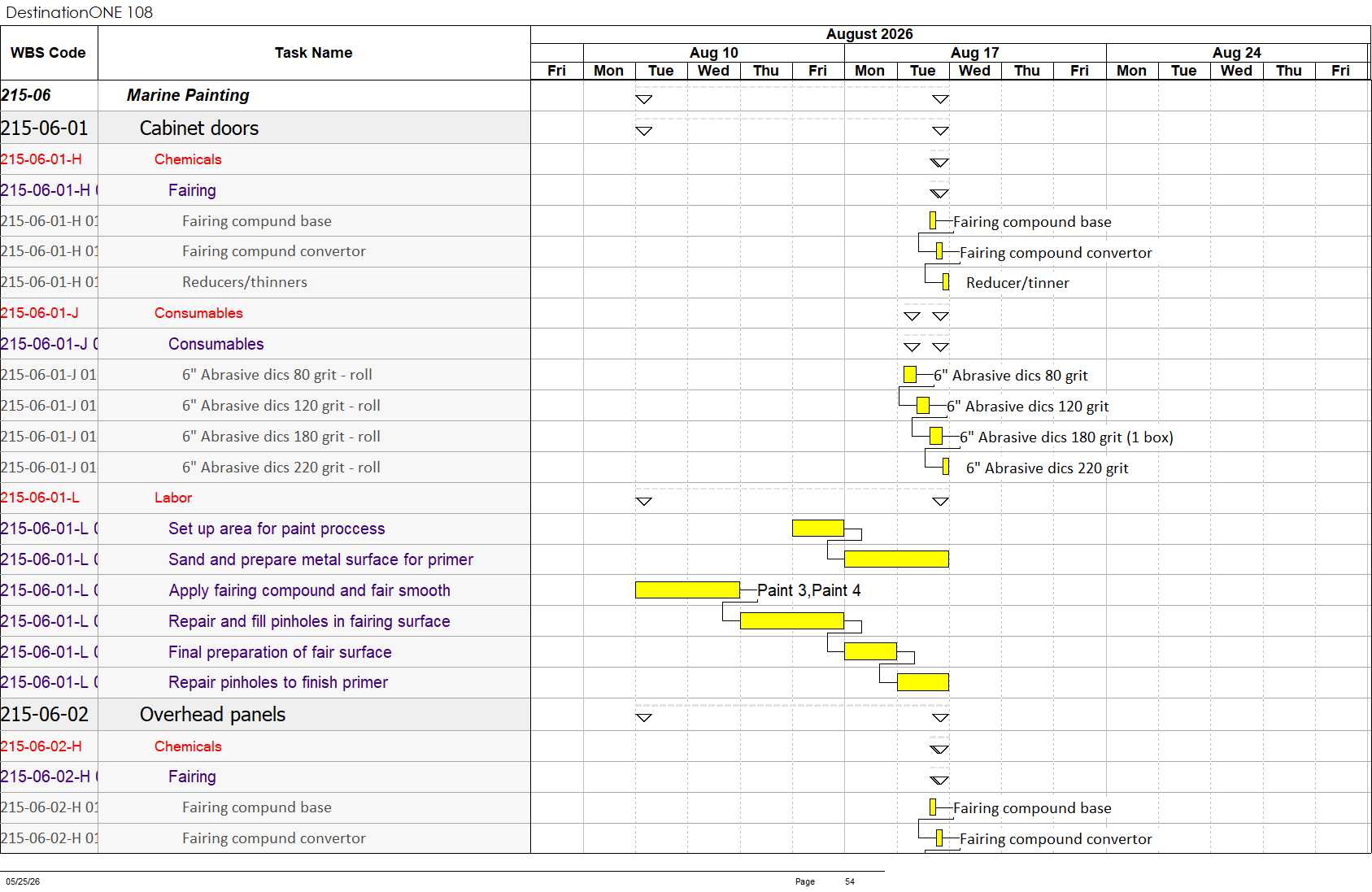Image resolution: width=1372 pixels, height=892 pixels.
Task: Click WBS code 215-06-01 beside Cabinet doors
Action: [x=45, y=128]
